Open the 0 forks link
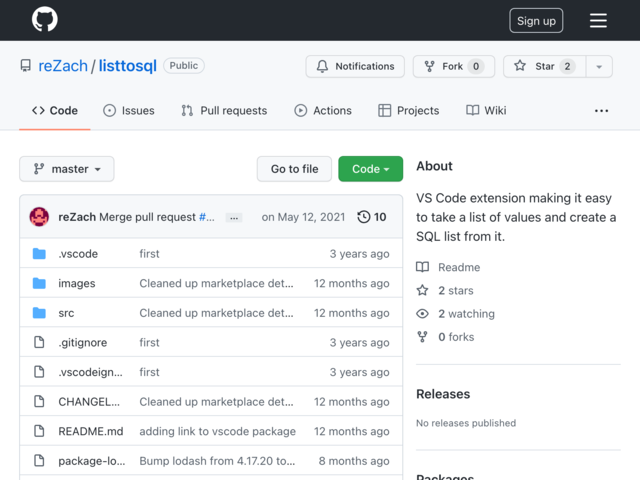The image size is (640, 480). [456, 337]
